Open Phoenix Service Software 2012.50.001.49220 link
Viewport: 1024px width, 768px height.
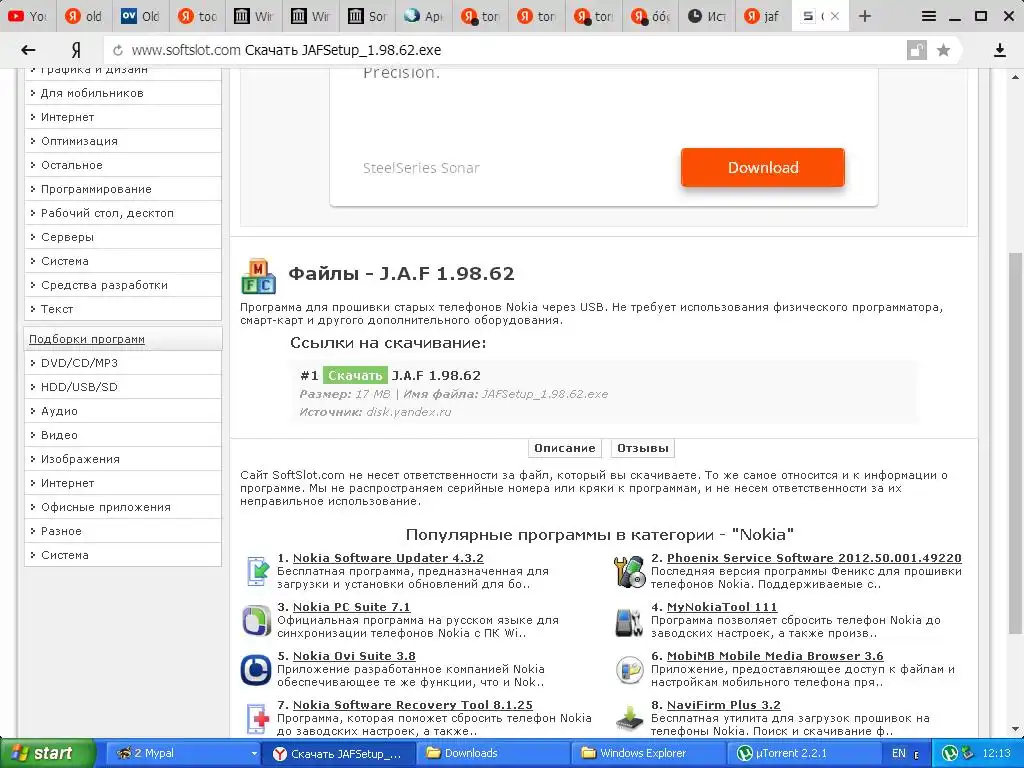pos(814,558)
